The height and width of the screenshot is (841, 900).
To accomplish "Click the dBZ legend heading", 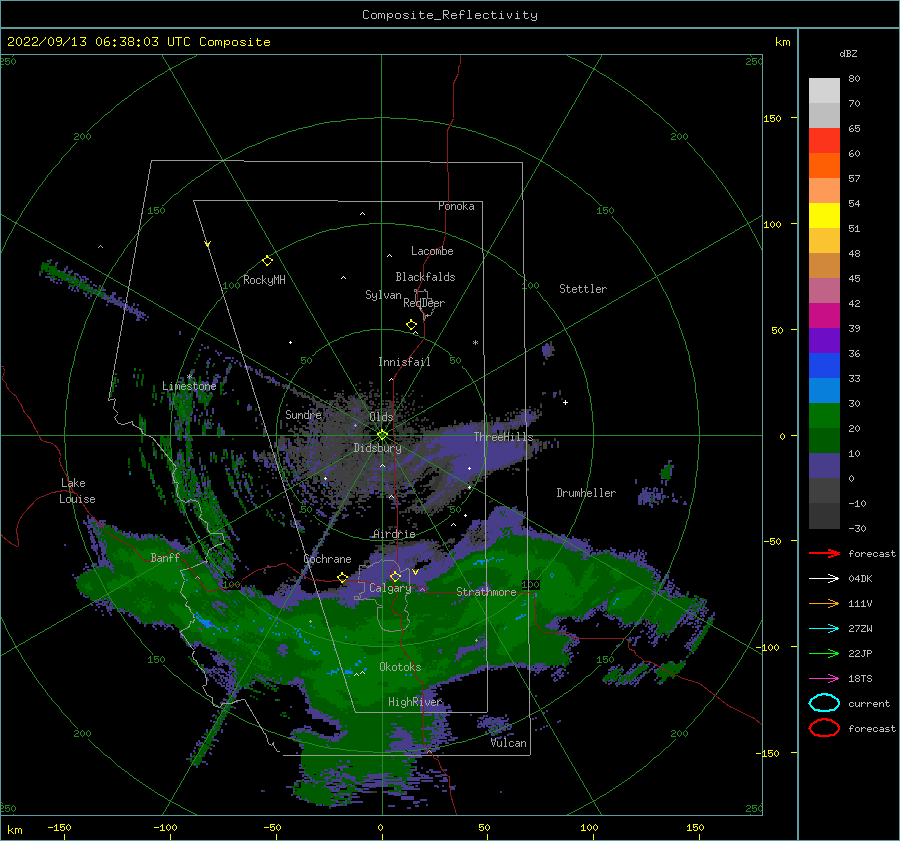I will tap(848, 53).
